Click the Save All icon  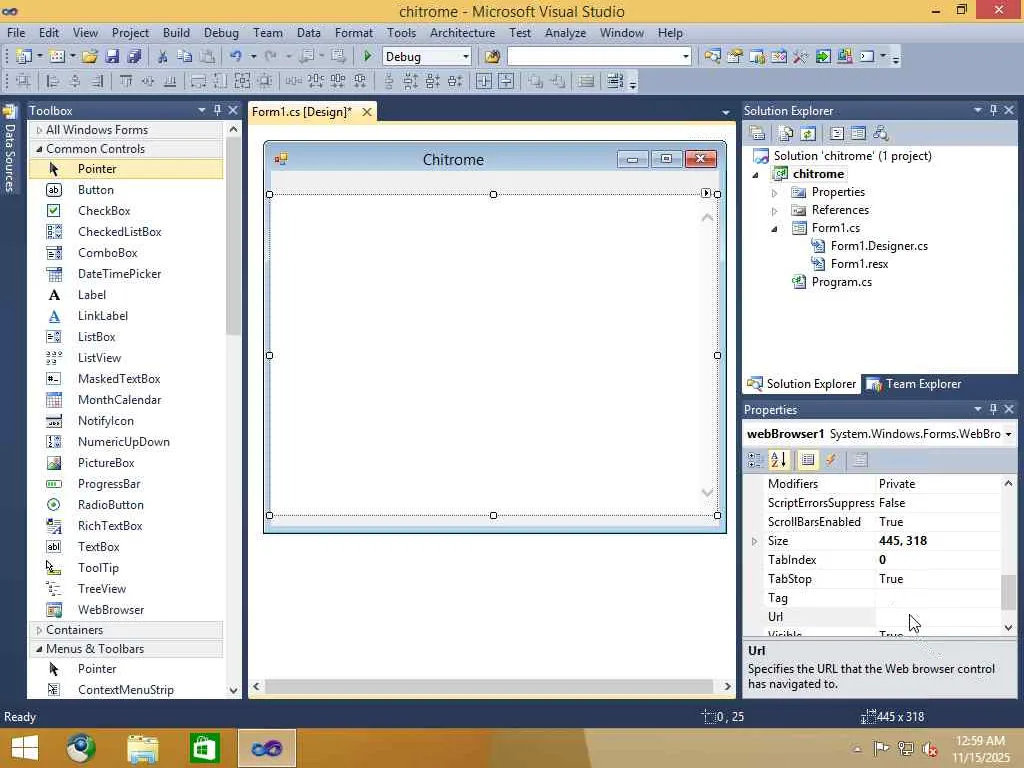135,57
